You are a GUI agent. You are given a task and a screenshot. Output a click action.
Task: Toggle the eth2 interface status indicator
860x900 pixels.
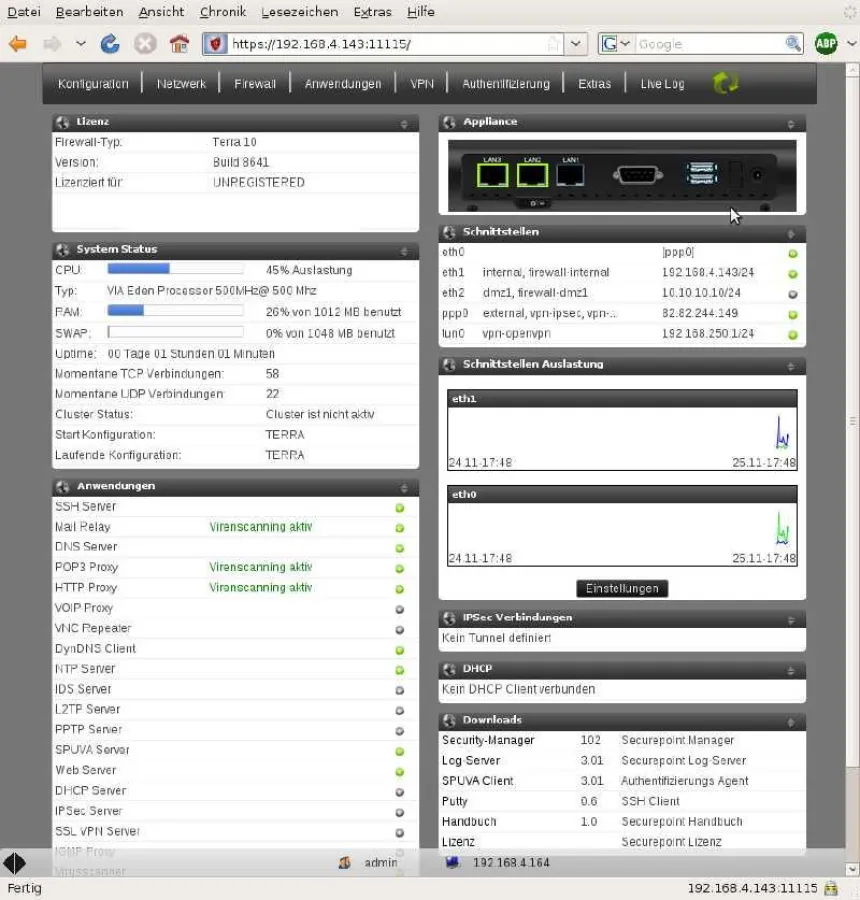793,294
